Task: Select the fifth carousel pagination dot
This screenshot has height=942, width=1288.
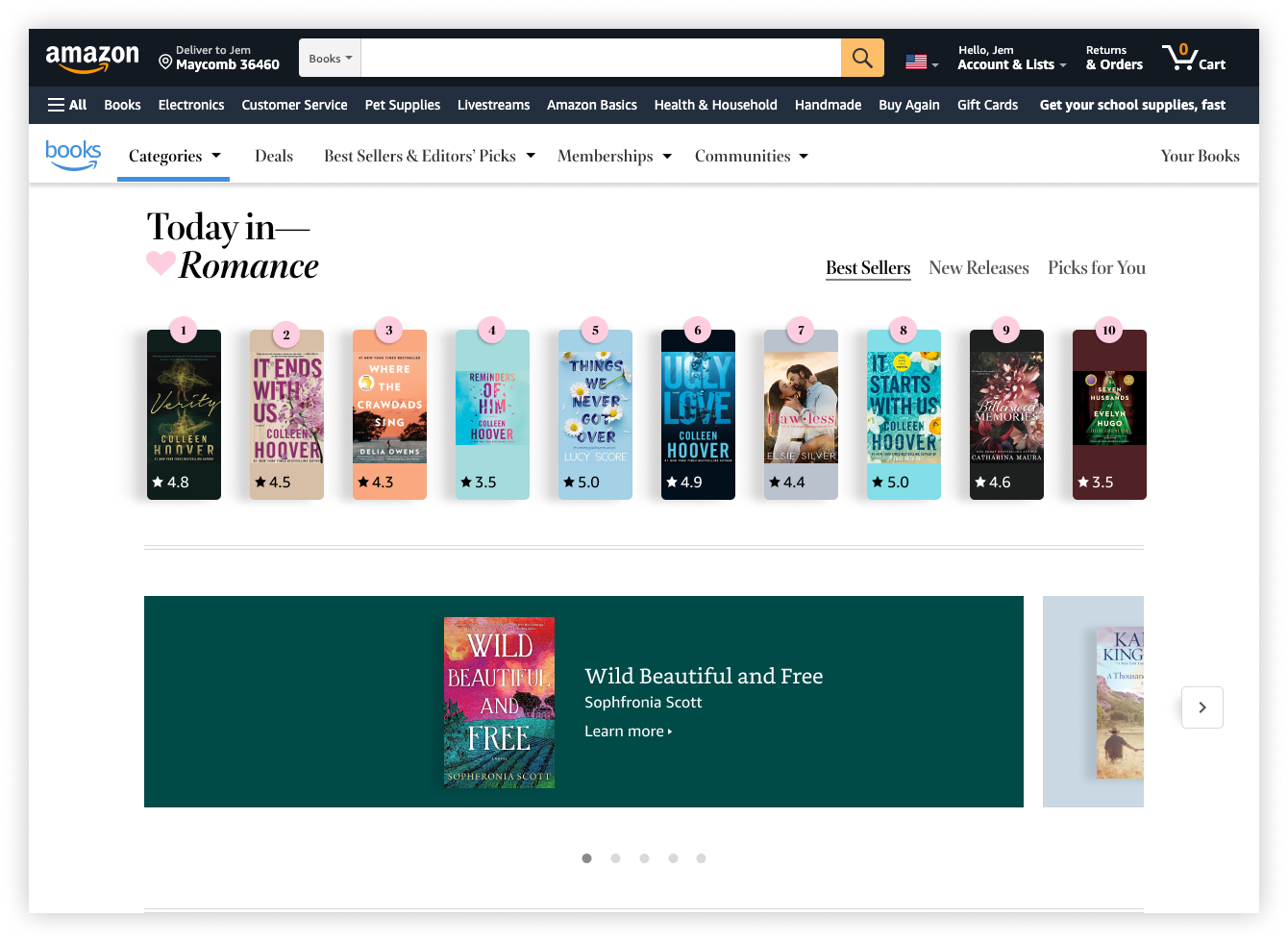Action: 701,858
